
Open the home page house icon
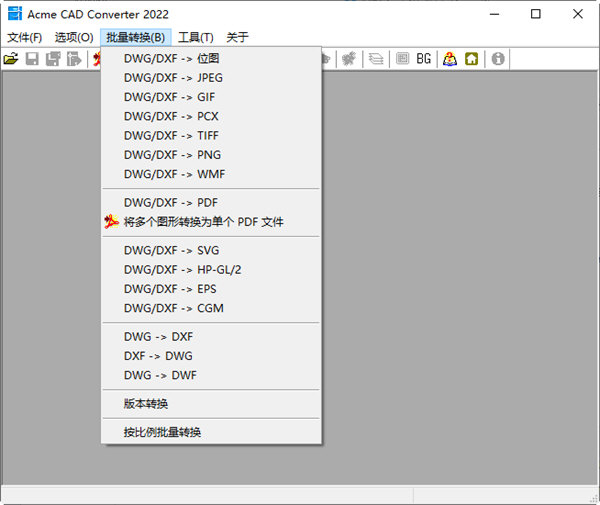click(471, 59)
